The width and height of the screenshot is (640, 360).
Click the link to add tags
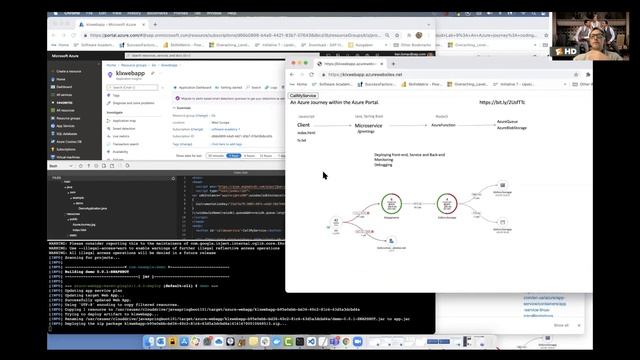click(227, 144)
